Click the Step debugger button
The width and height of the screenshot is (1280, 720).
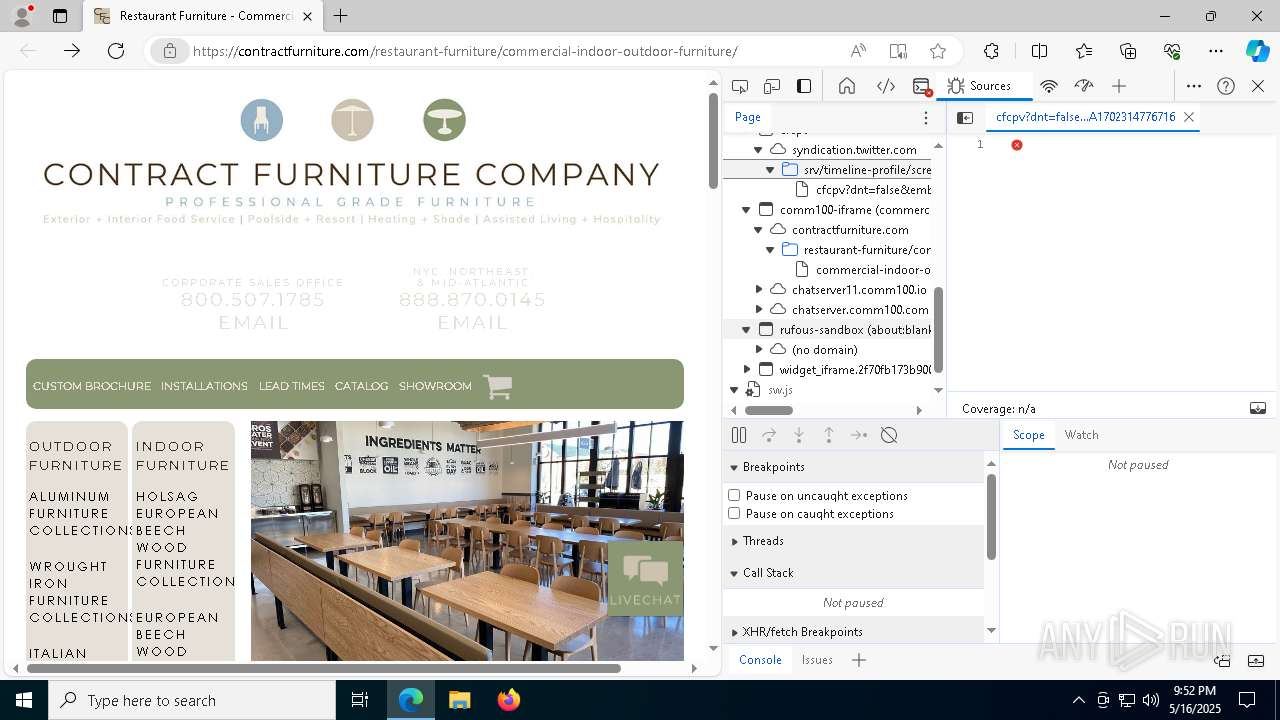coord(859,435)
